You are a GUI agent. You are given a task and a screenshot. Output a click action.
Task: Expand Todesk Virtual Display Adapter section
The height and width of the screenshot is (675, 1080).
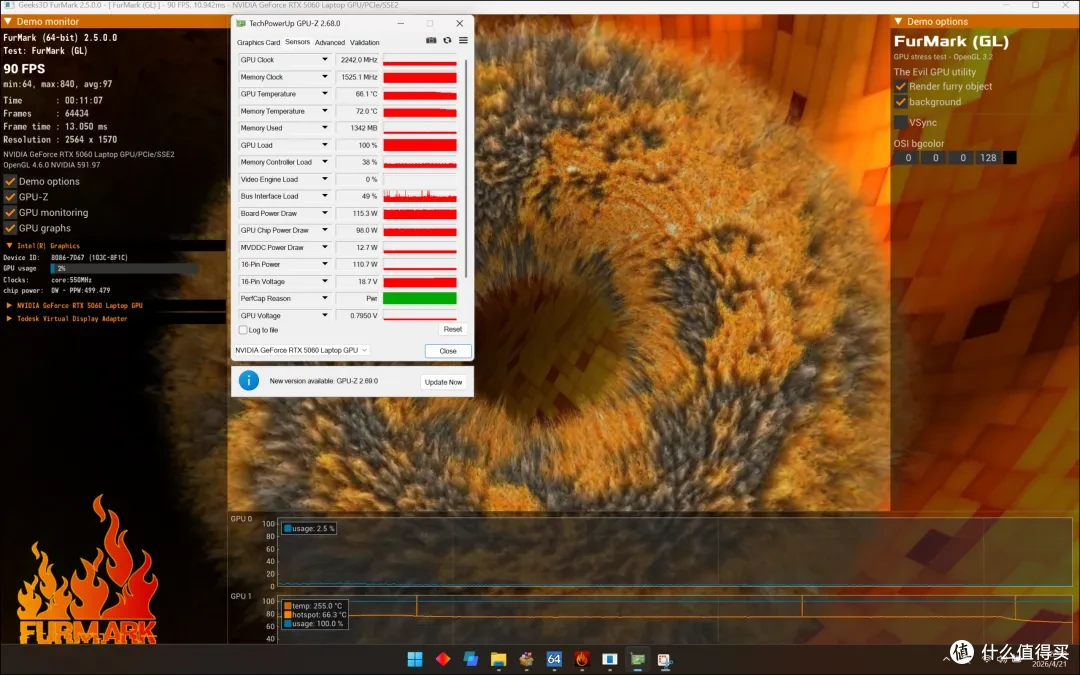click(x=9, y=319)
